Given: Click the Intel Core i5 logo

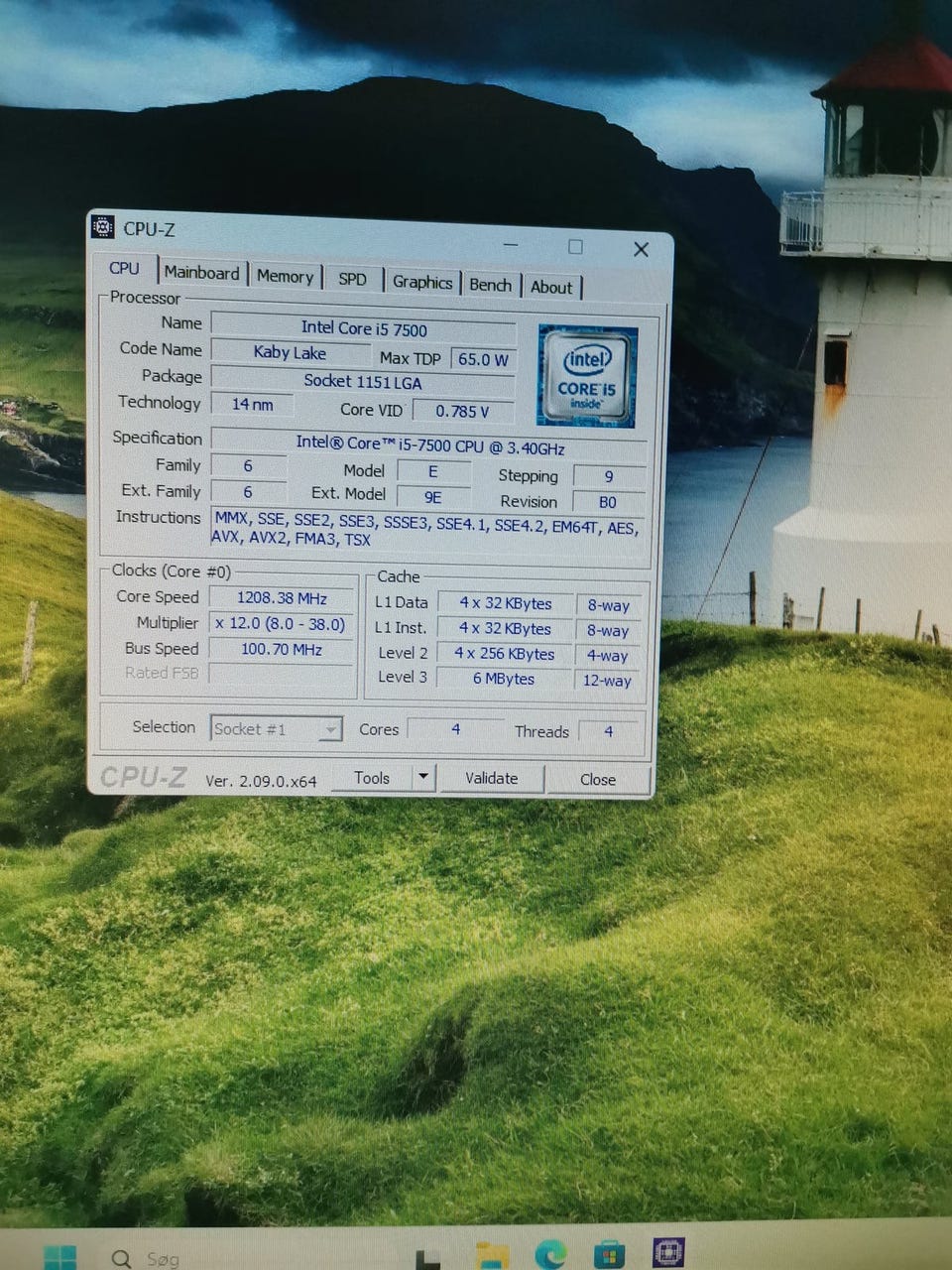Looking at the screenshot, I should tap(587, 375).
